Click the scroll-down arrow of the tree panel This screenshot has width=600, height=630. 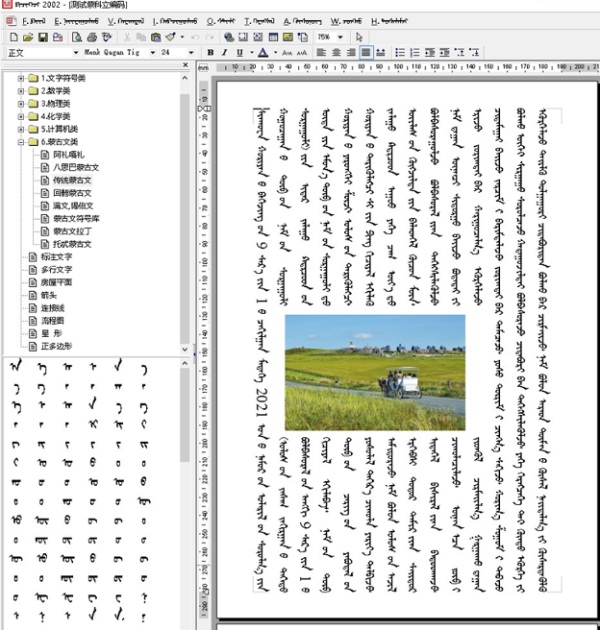pyautogui.click(x=184, y=350)
